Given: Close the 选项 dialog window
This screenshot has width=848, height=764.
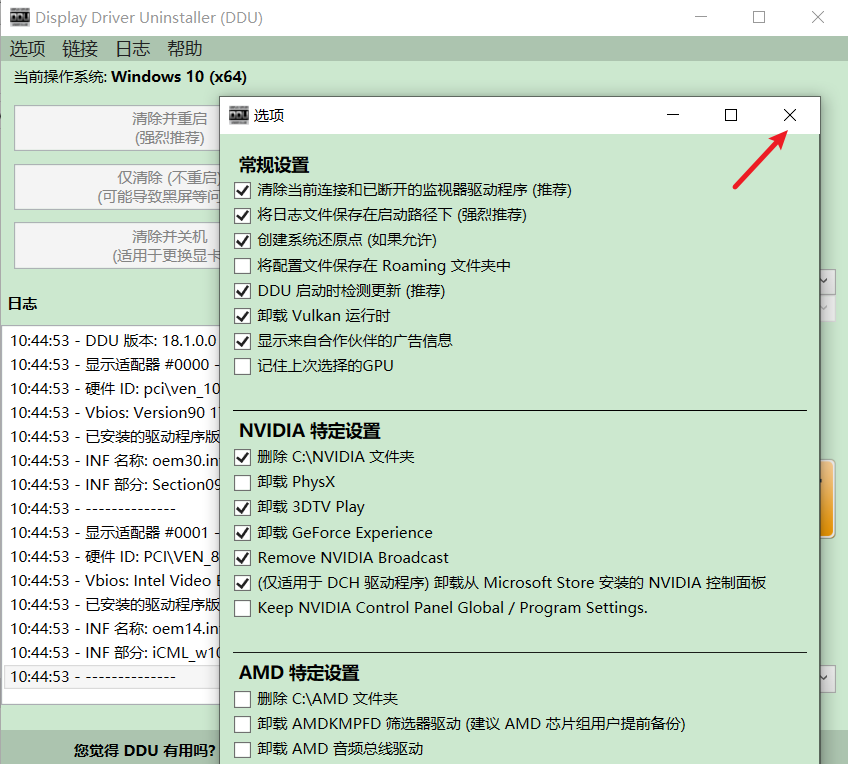Looking at the screenshot, I should 790,115.
